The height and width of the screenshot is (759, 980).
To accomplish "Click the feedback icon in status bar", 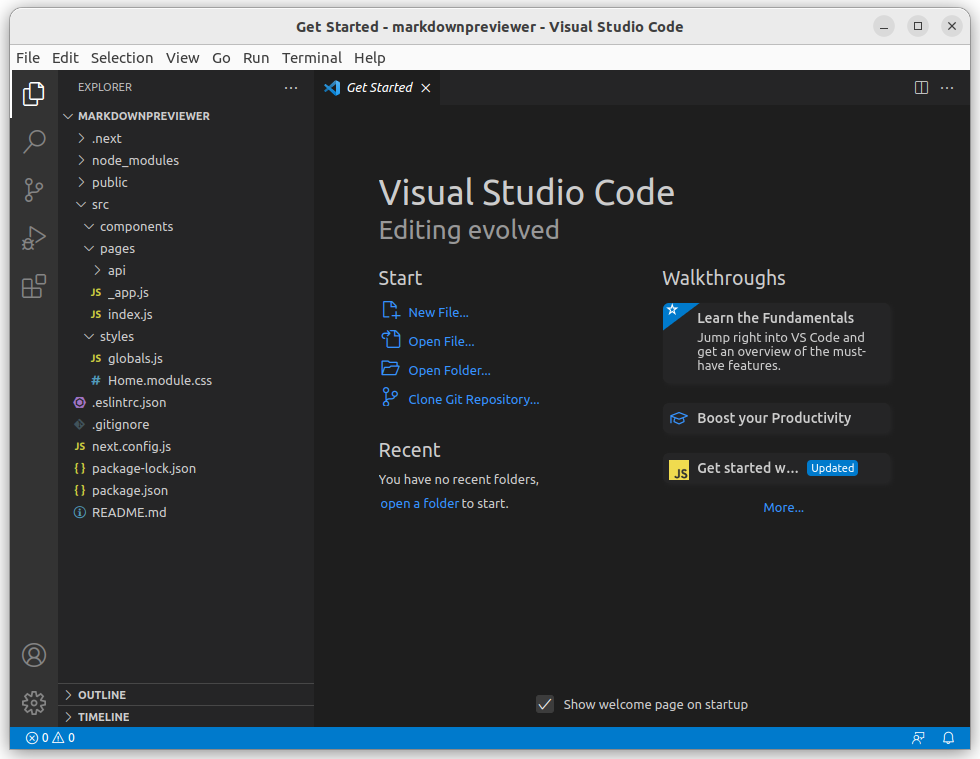I will 918,738.
